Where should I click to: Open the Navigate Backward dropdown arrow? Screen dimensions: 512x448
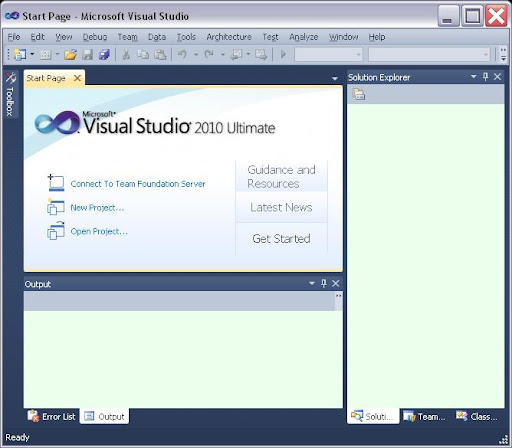tap(248, 54)
